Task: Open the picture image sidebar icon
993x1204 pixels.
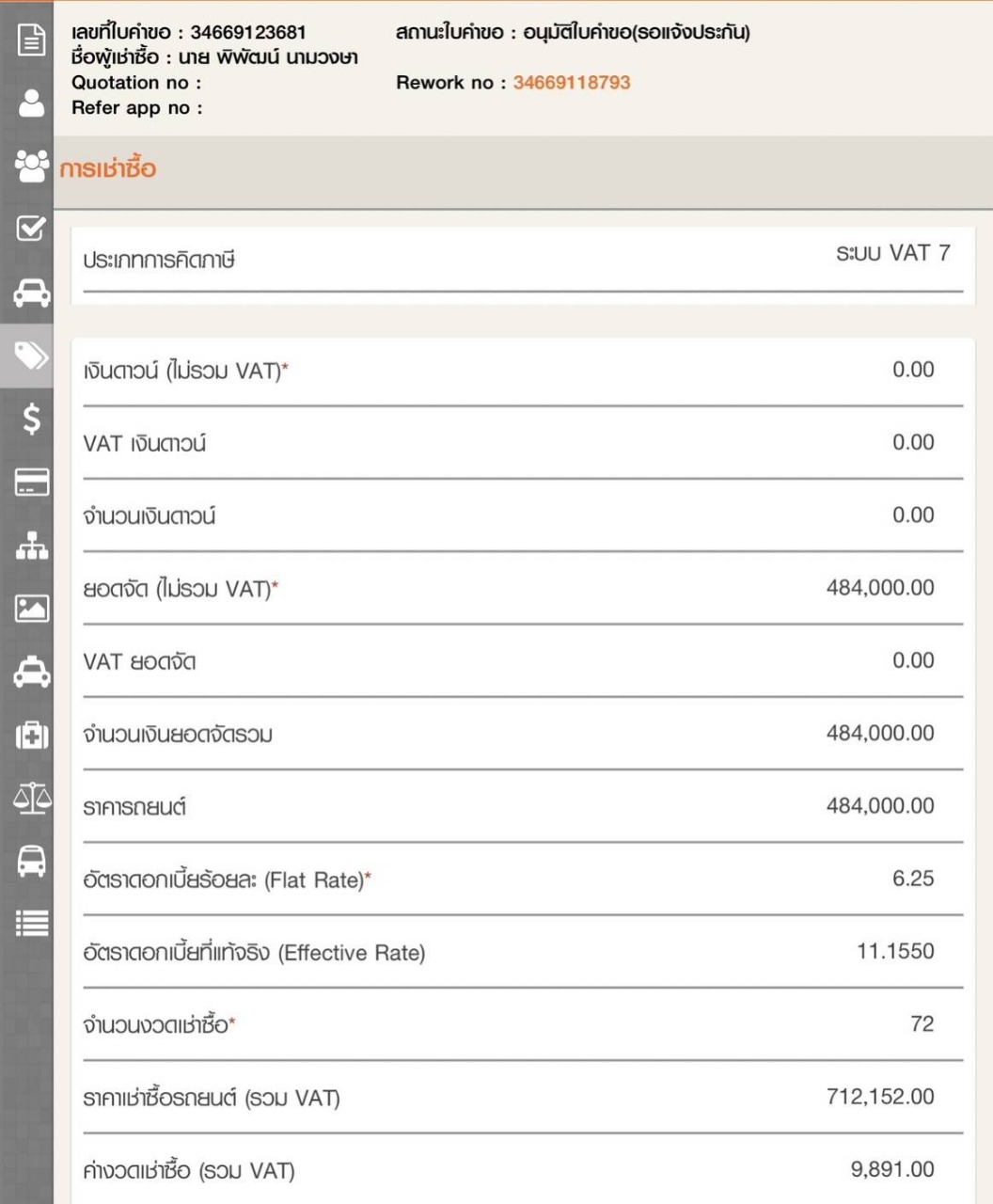Action: (x=31, y=609)
